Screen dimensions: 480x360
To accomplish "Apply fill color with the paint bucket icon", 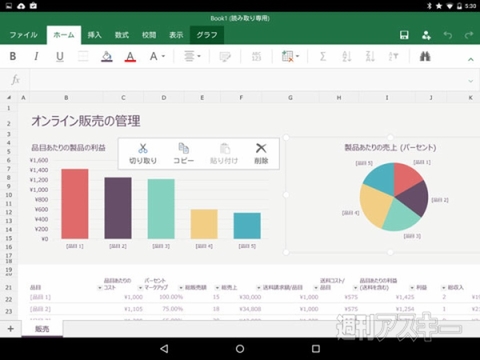I will click(x=107, y=57).
